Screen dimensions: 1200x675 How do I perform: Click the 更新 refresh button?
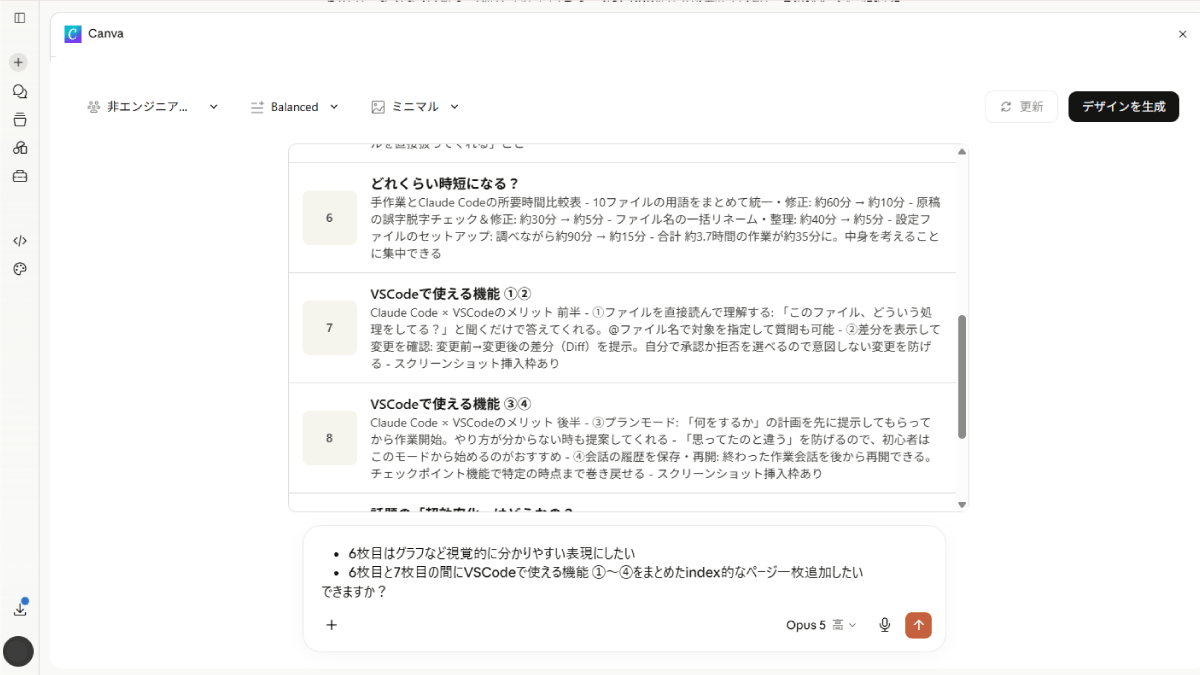click(1021, 107)
